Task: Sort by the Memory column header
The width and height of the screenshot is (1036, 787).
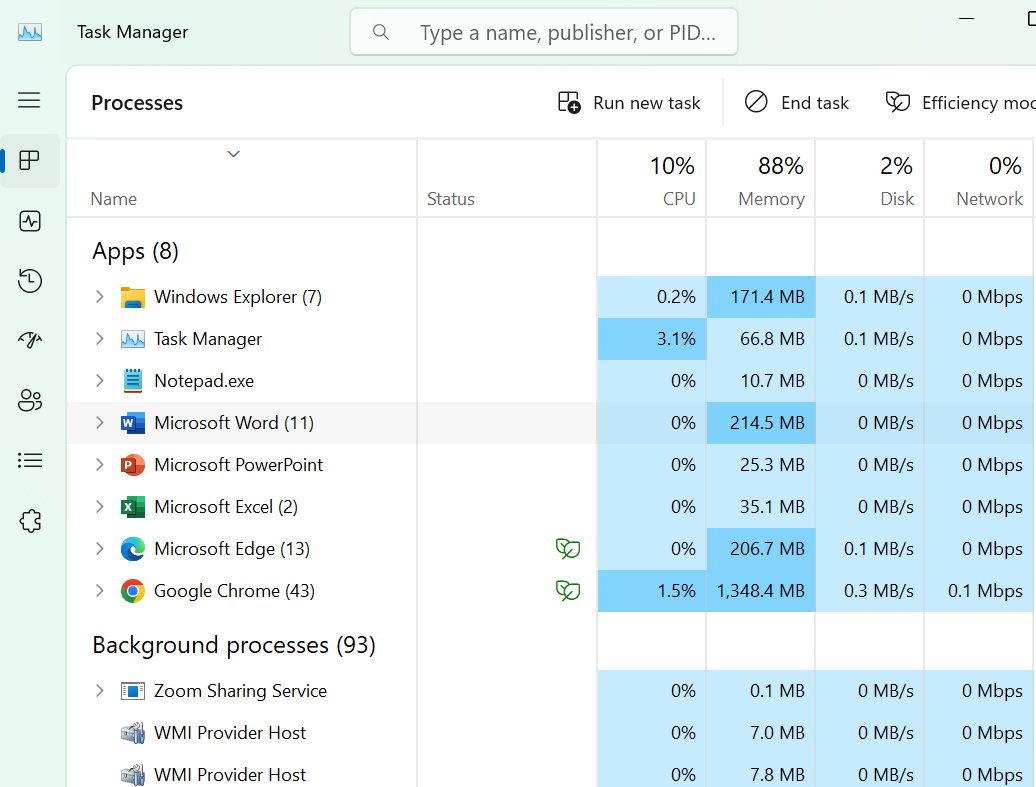Action: pos(760,178)
